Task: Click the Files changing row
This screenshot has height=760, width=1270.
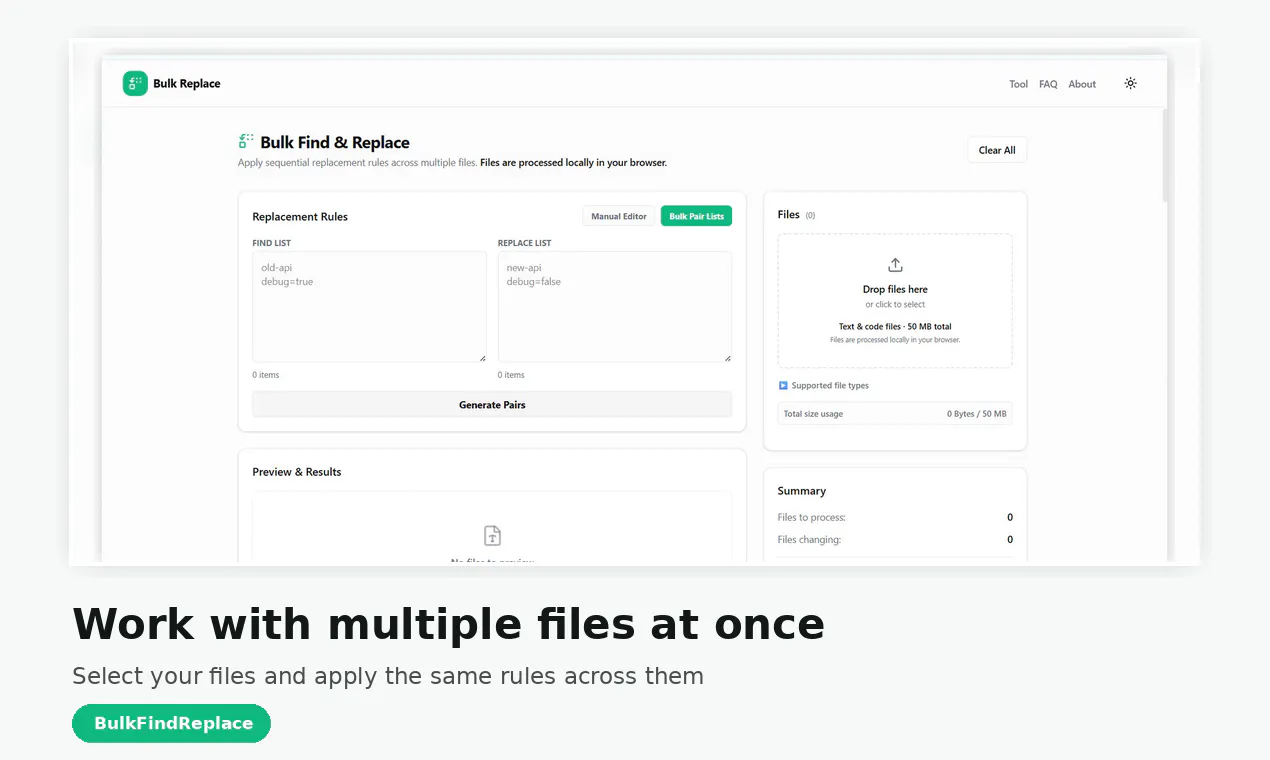Action: click(895, 540)
